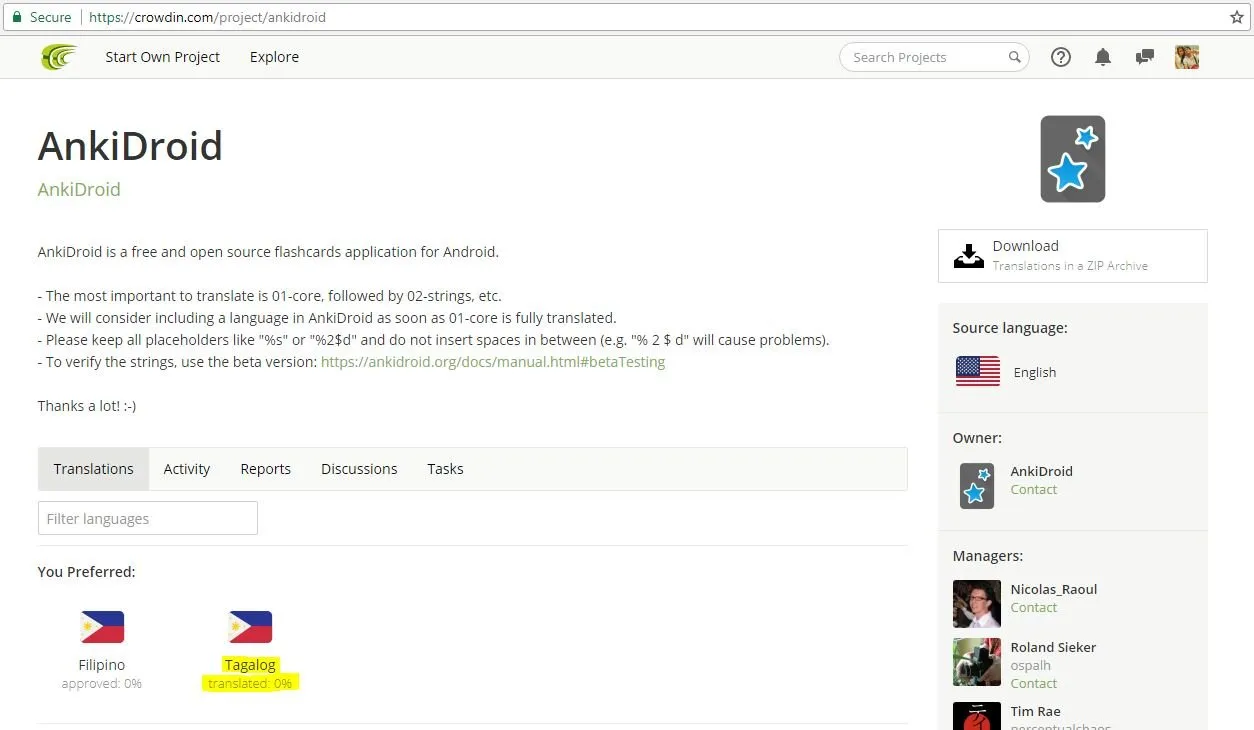Click Contact under owner AnkiDroid
The image size is (1254, 730).
coord(1034,490)
